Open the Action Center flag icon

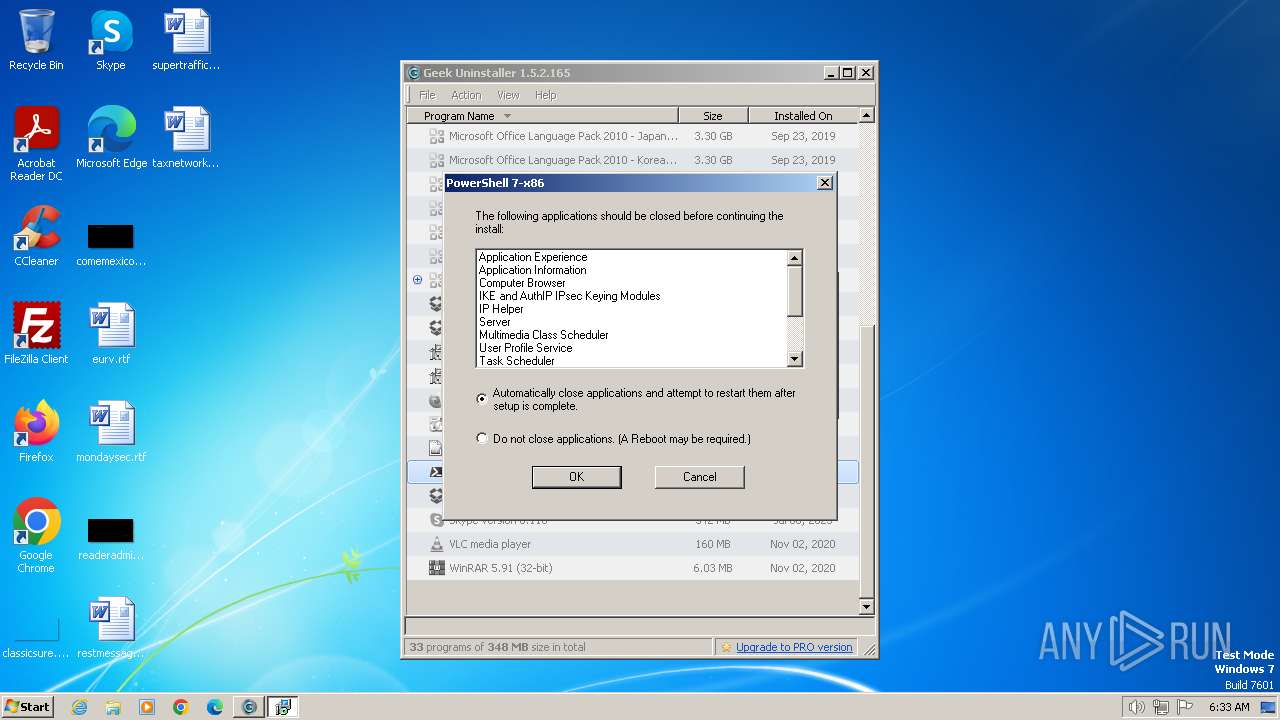pyautogui.click(x=1186, y=707)
